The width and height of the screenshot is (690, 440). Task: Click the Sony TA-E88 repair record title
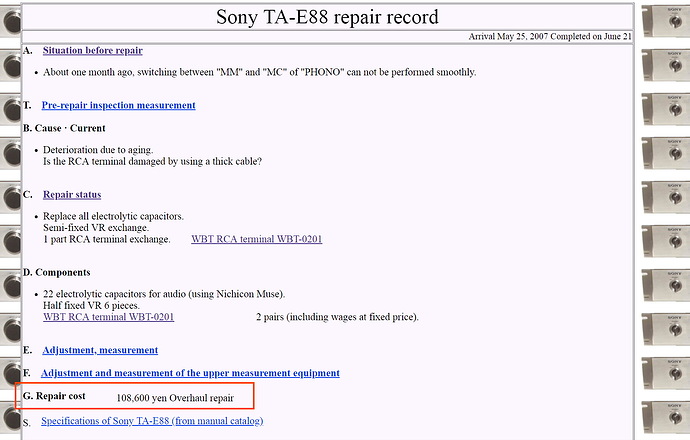pos(327,17)
